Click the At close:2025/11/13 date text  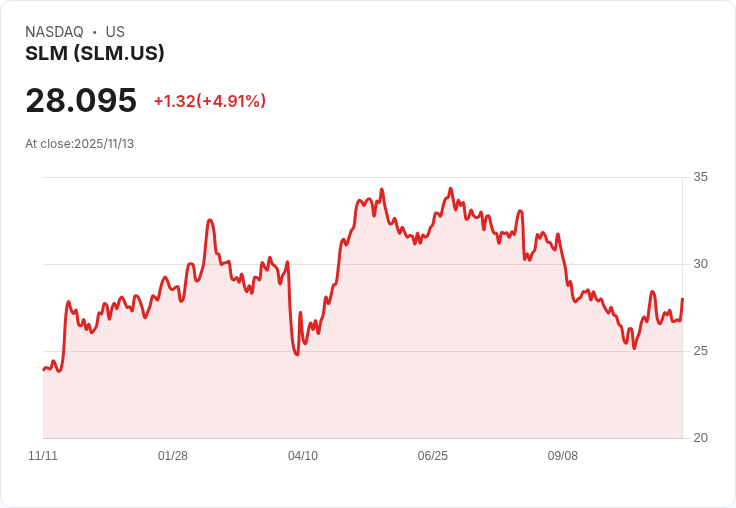(79, 144)
